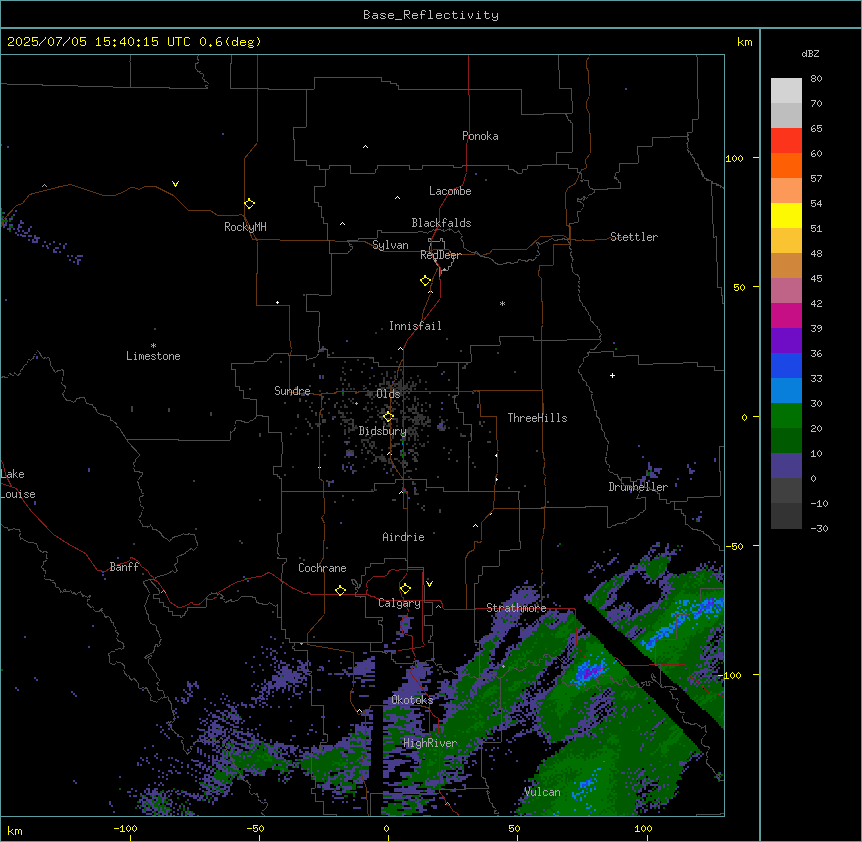Click the orange 60 dBZ legend swatch
The image size is (862, 842).
click(x=786, y=165)
